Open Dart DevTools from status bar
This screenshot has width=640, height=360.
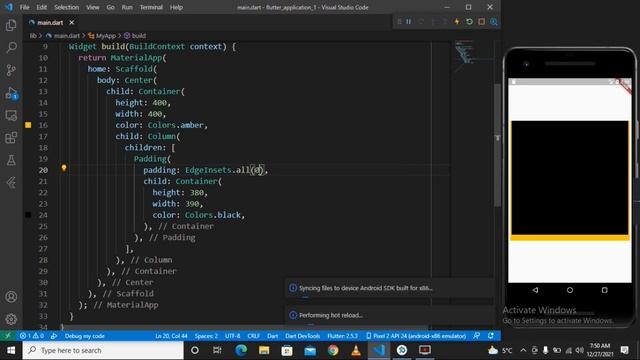302,336
